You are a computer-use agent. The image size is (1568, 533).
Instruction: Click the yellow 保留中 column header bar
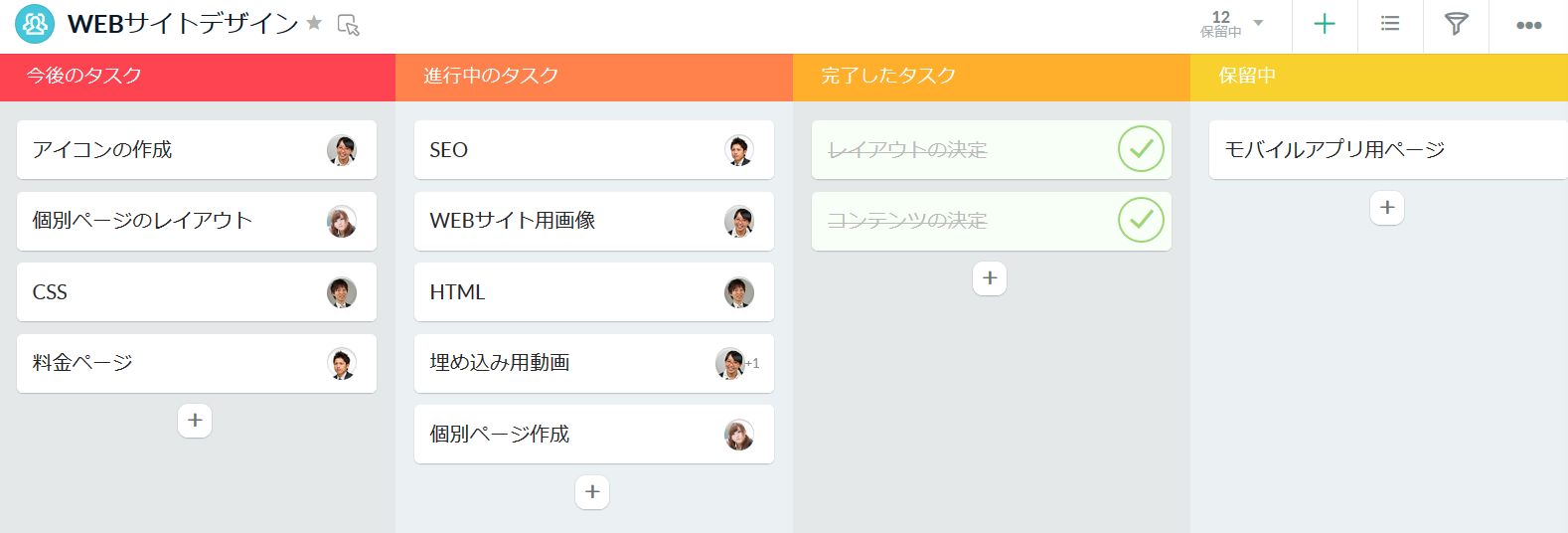coord(1377,76)
